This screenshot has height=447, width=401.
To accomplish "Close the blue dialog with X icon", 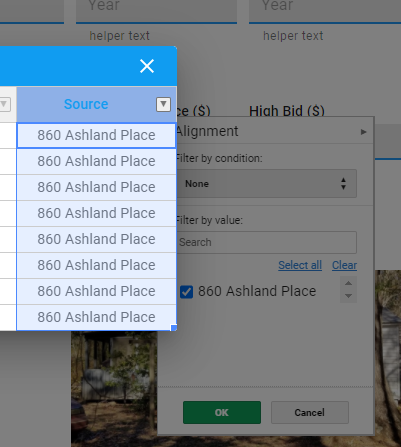I will pos(147,66).
